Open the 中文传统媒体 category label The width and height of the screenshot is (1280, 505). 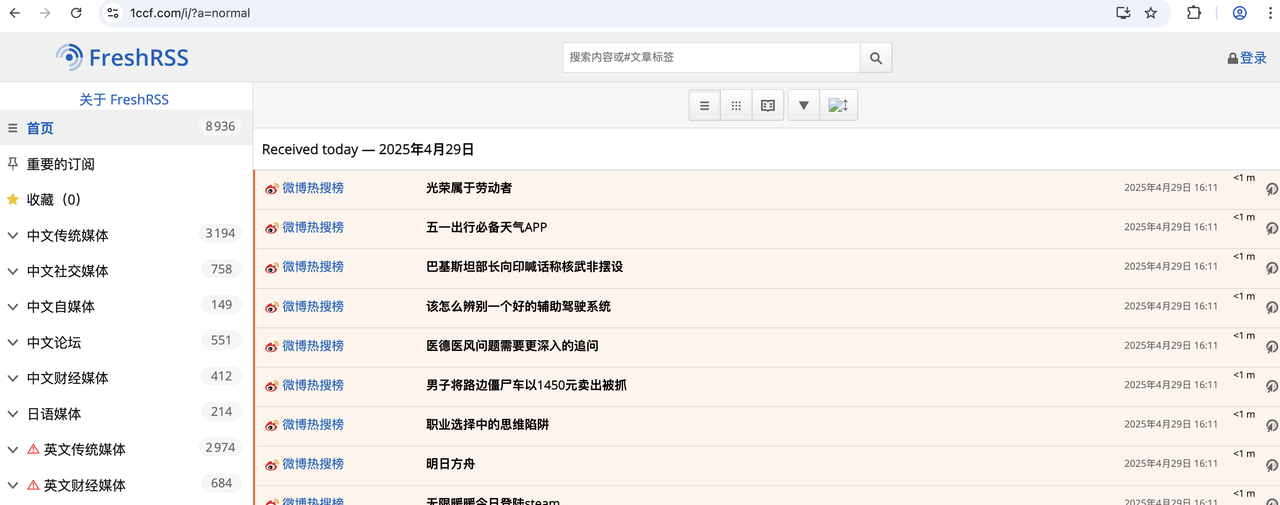[x=67, y=236]
